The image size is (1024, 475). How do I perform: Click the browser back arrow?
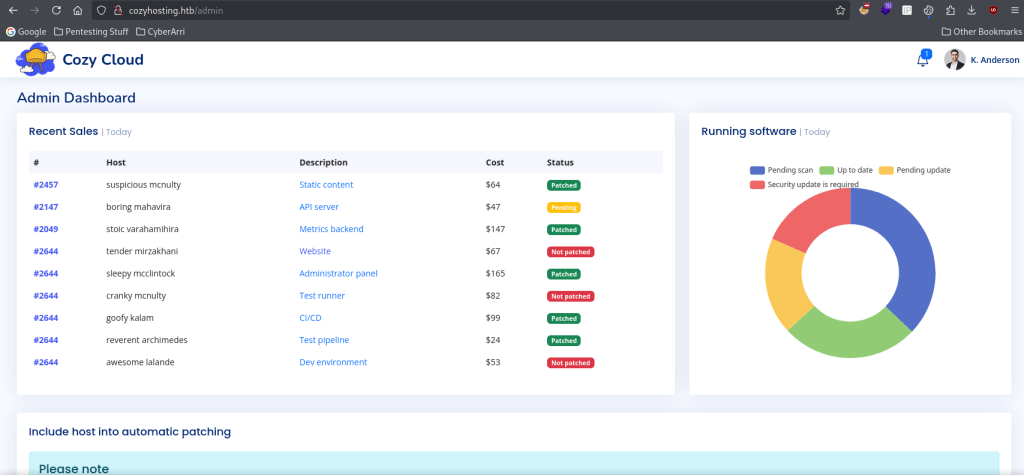(12, 10)
